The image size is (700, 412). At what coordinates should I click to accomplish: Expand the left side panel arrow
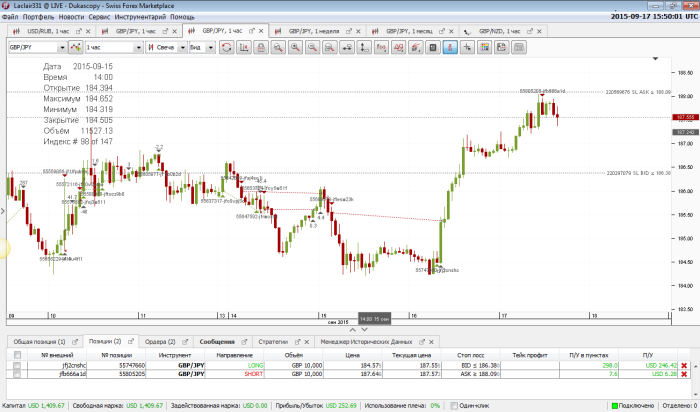pos(3,211)
